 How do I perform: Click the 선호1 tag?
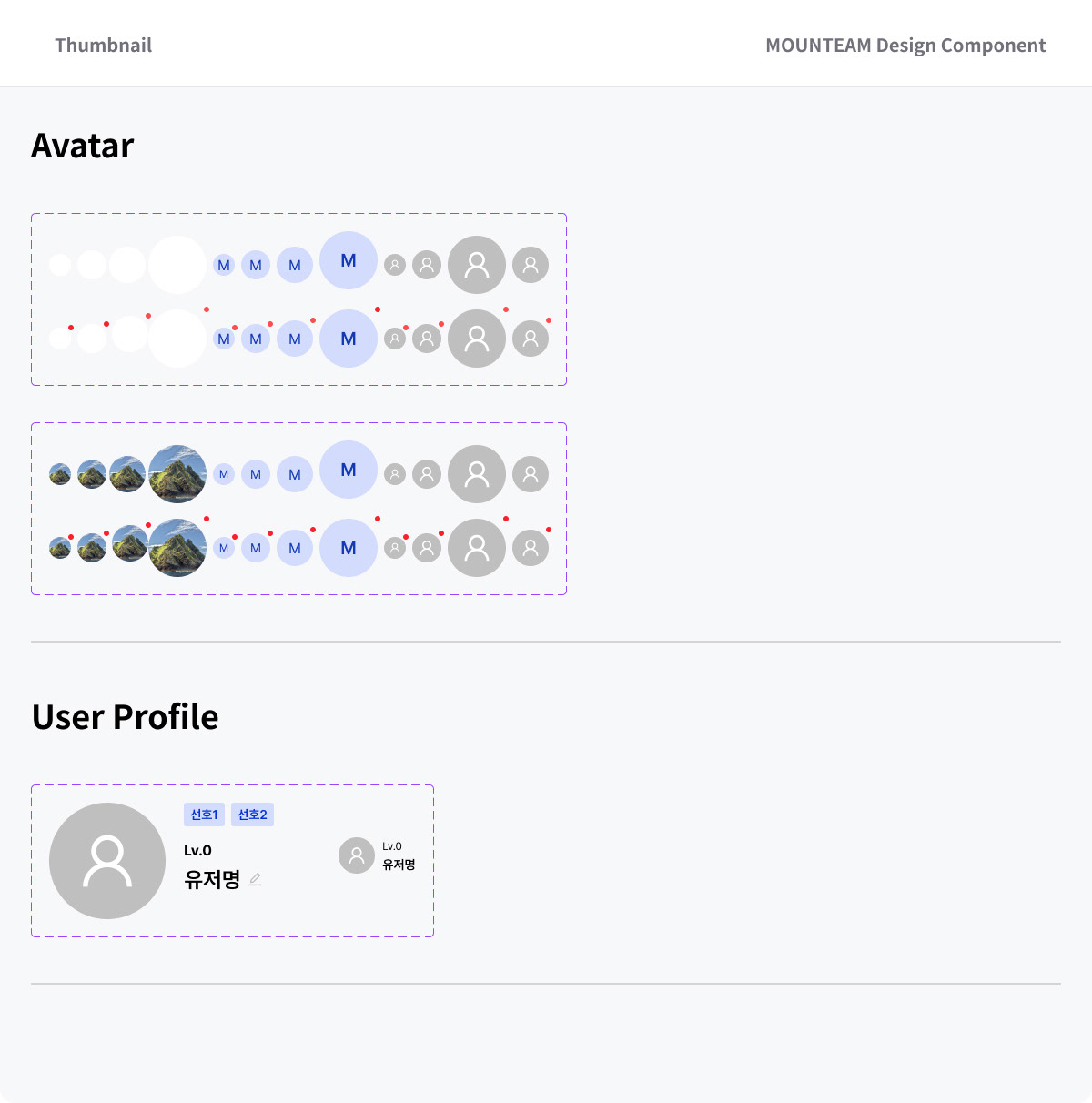(x=204, y=815)
